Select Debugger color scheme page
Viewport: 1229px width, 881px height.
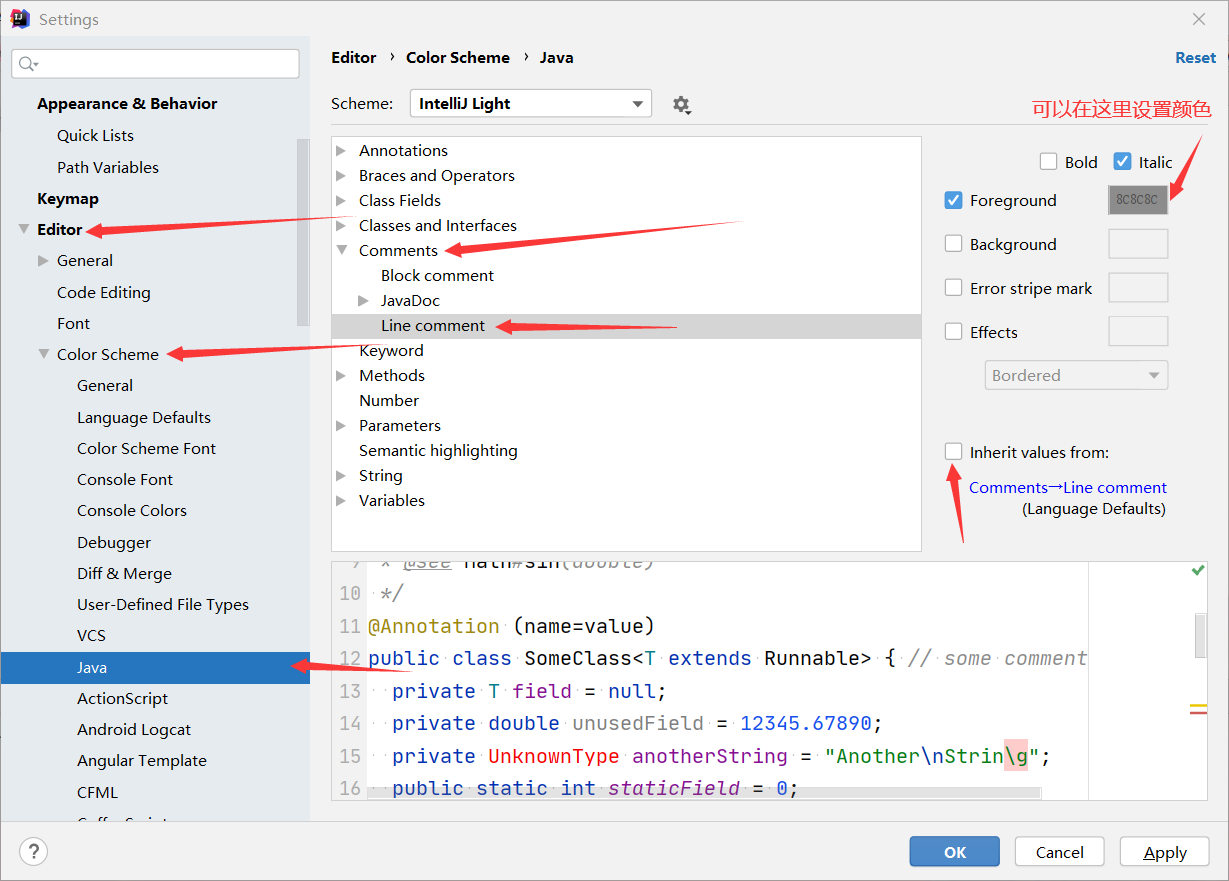click(x=114, y=542)
